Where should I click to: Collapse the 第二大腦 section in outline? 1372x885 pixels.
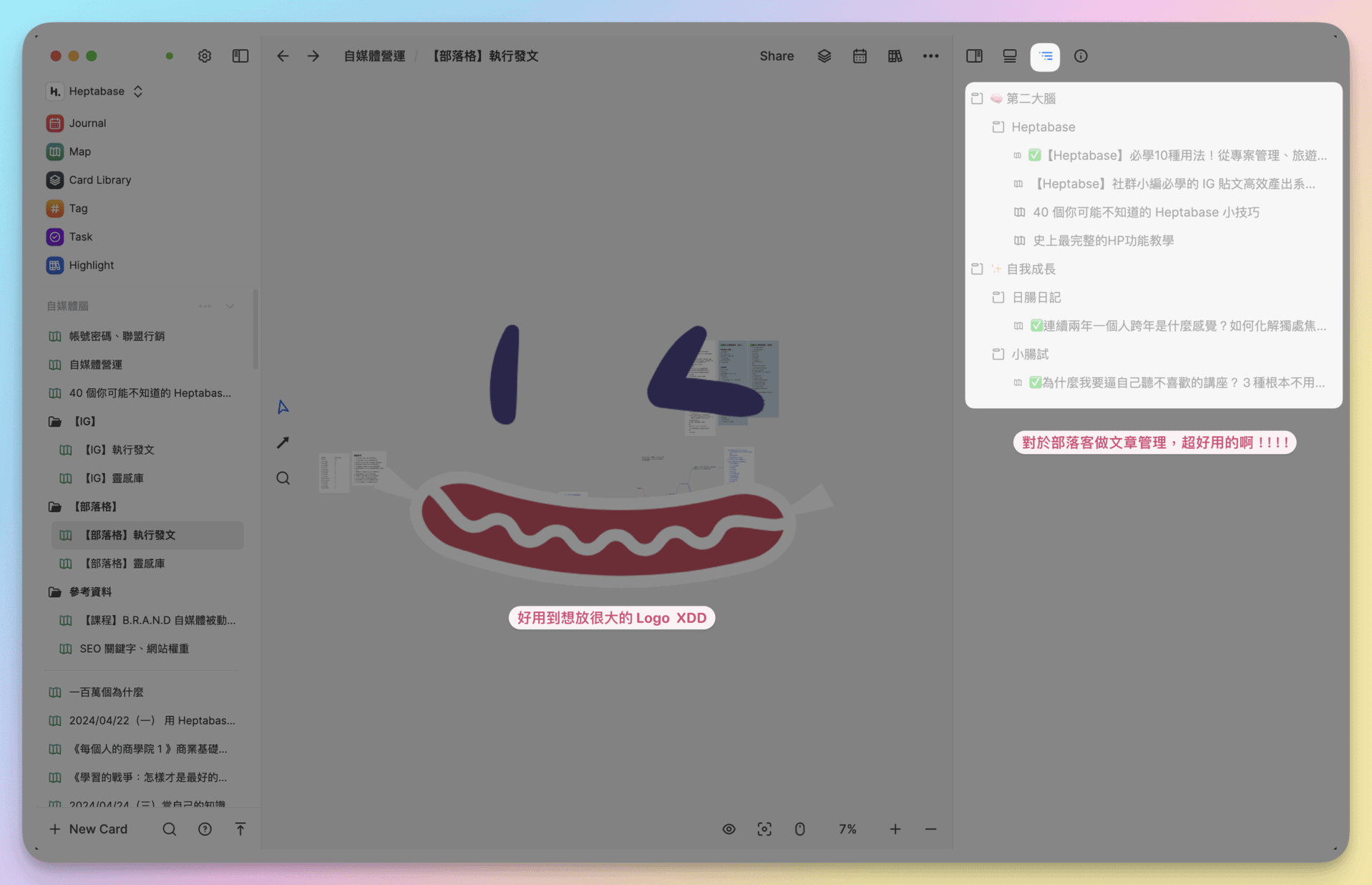click(x=977, y=98)
